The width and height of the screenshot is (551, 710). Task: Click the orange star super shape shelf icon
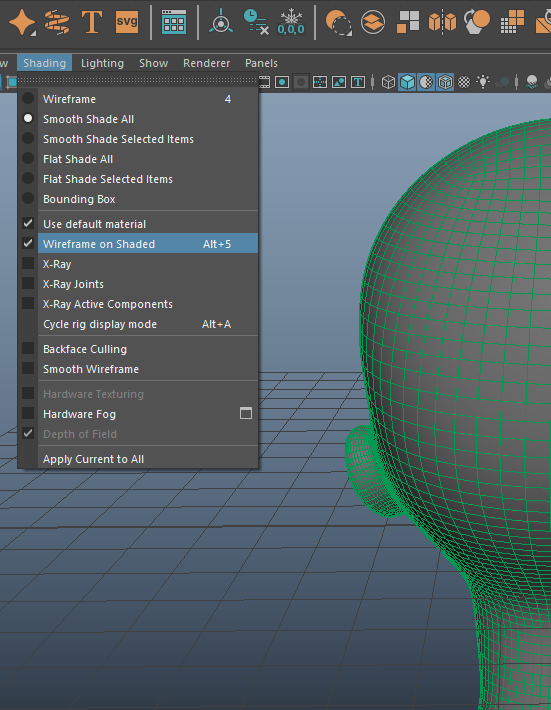[x=21, y=22]
